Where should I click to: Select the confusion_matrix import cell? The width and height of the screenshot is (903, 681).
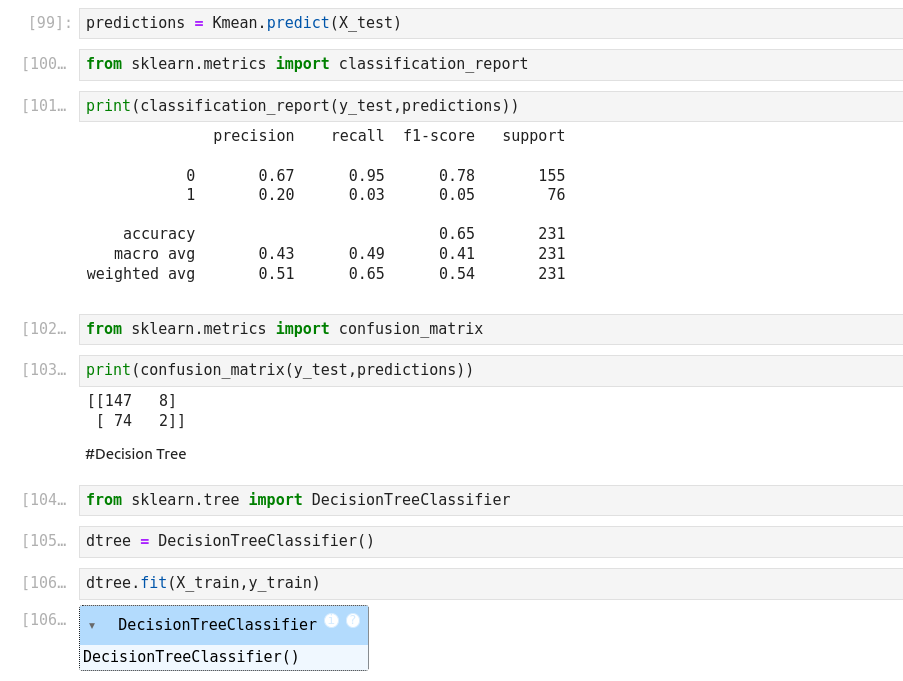(490, 329)
